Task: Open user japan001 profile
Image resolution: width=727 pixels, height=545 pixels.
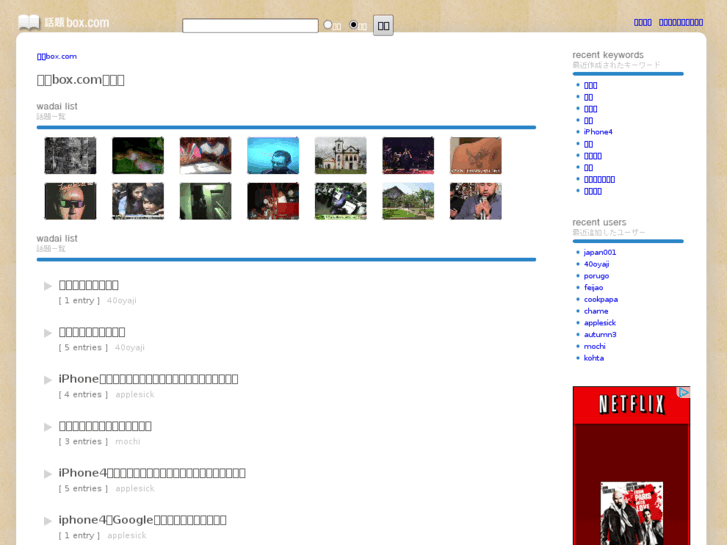Action: tap(600, 252)
